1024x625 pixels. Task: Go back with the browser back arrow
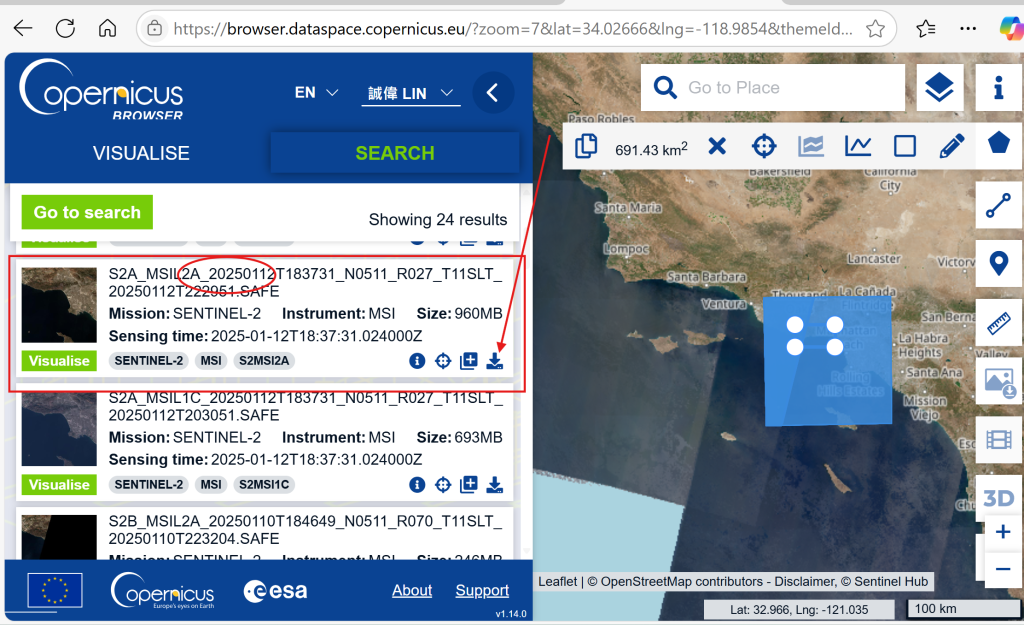23,28
